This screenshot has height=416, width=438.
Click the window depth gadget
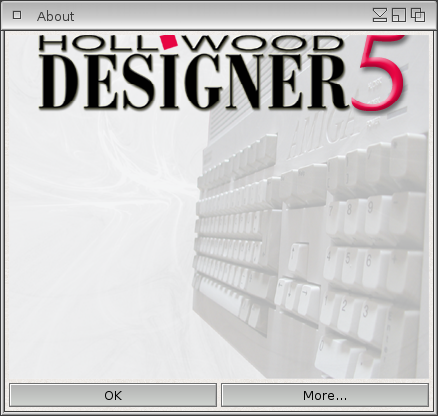click(418, 16)
